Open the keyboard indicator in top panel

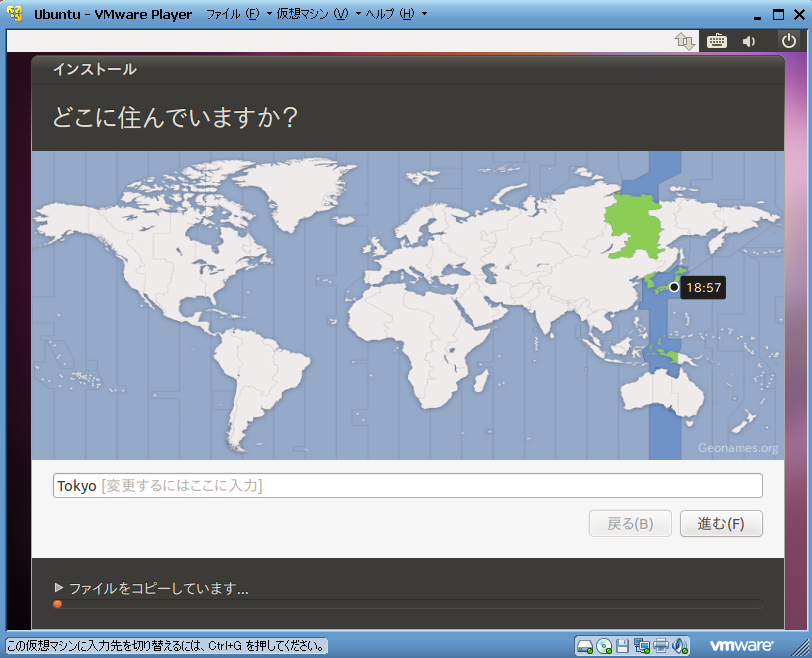[x=717, y=41]
